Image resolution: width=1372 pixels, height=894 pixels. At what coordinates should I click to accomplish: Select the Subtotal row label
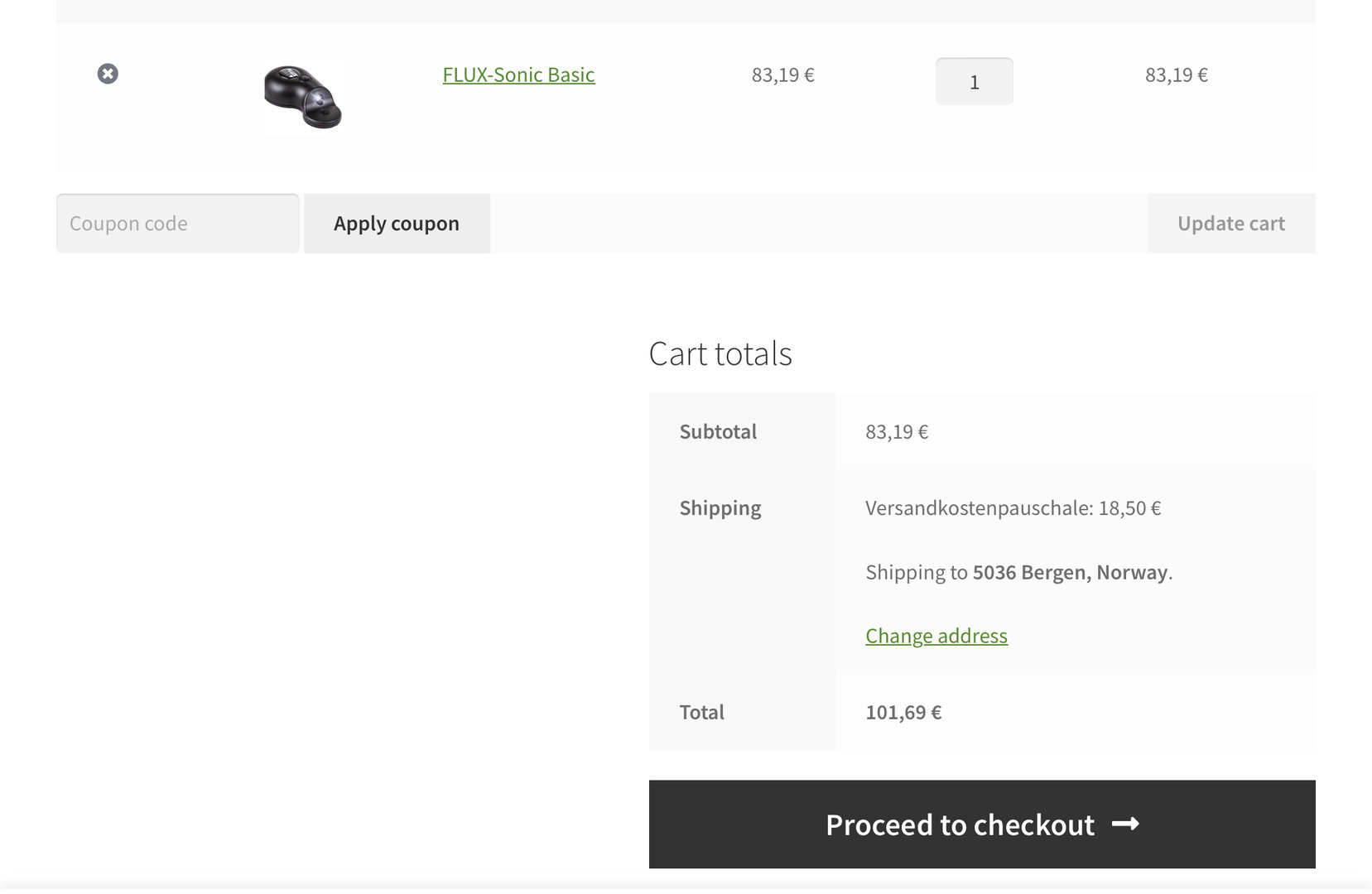[x=718, y=431]
